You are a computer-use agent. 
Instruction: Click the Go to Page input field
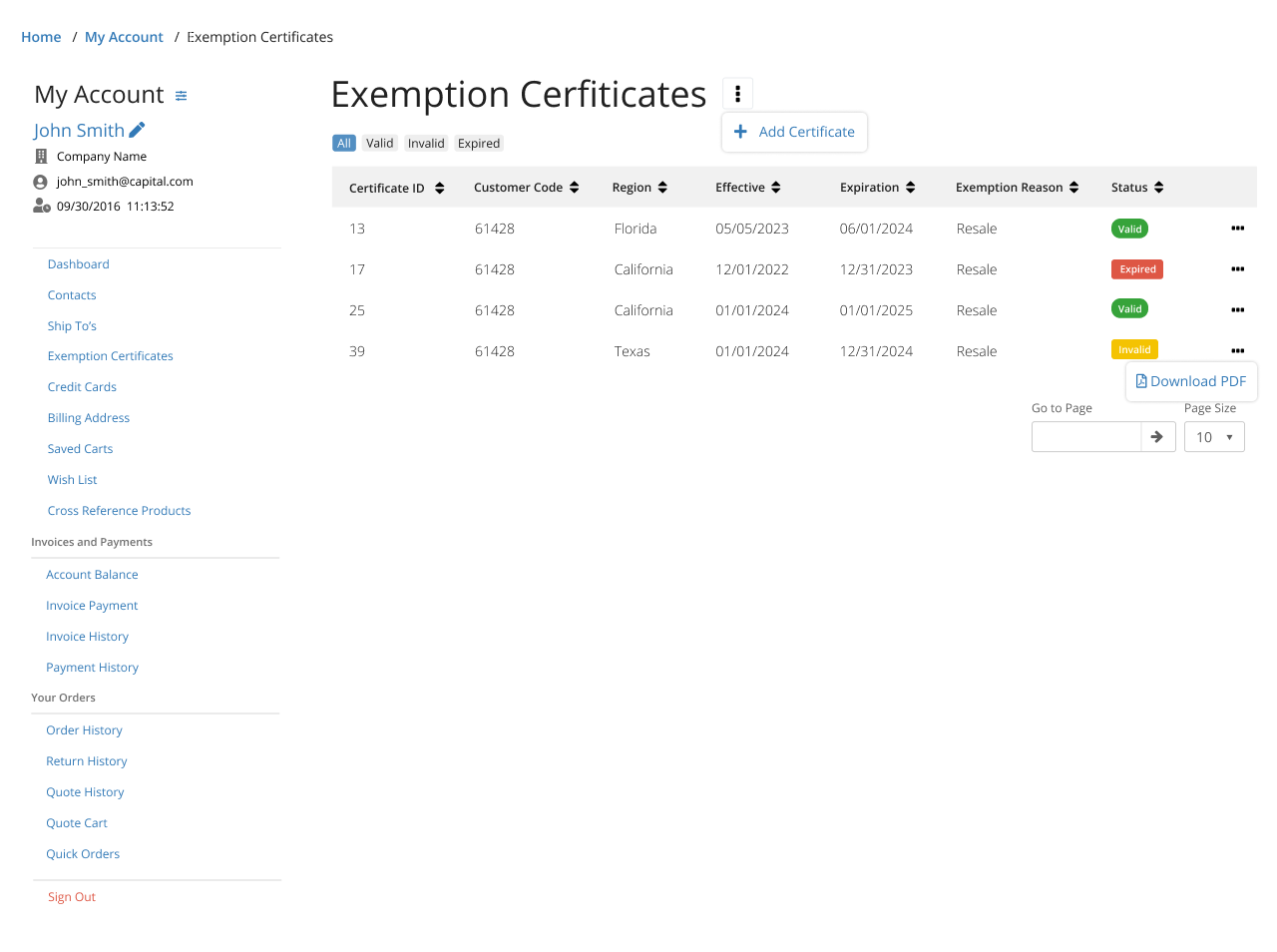tap(1085, 437)
